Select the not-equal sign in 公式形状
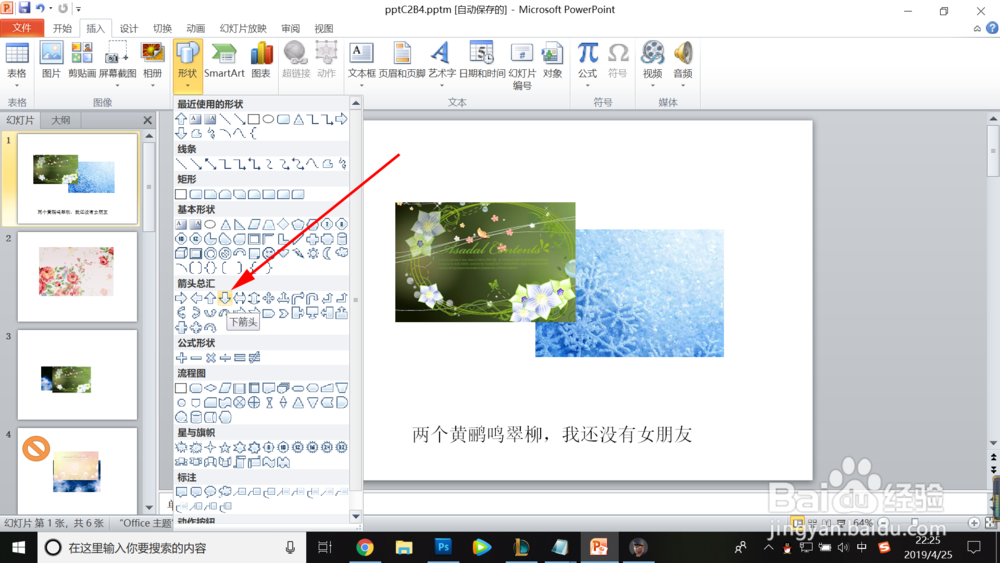The height and width of the screenshot is (563, 1000). coord(254,358)
